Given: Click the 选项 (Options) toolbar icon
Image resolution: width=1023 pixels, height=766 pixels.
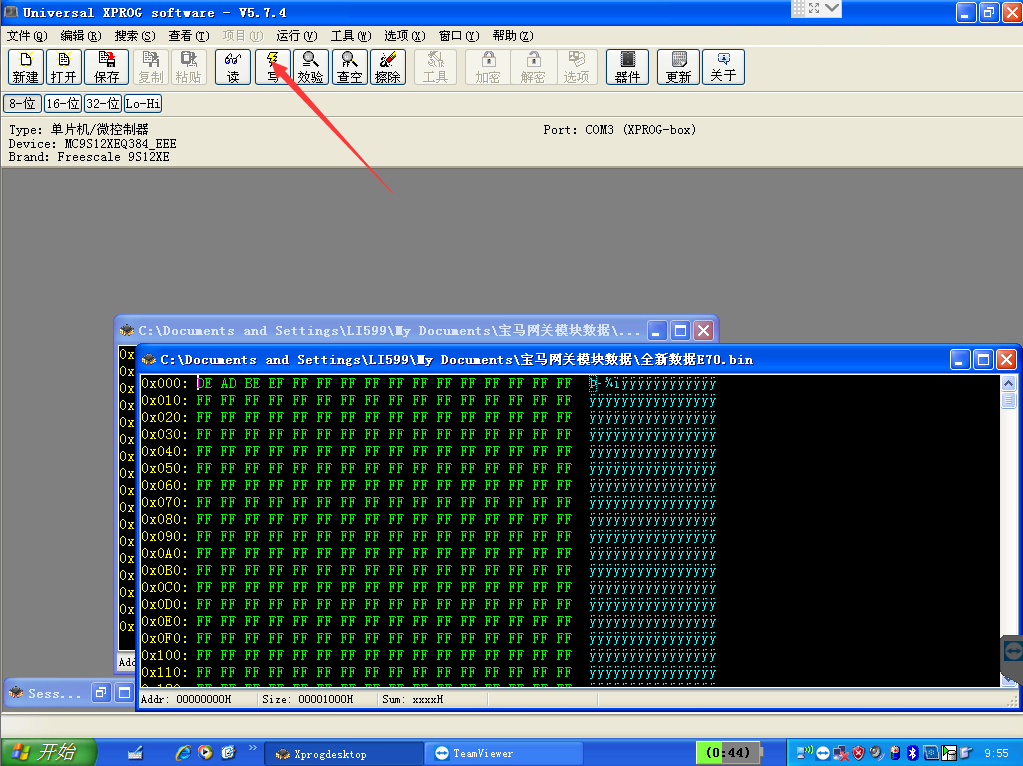Looking at the screenshot, I should pyautogui.click(x=576, y=67).
